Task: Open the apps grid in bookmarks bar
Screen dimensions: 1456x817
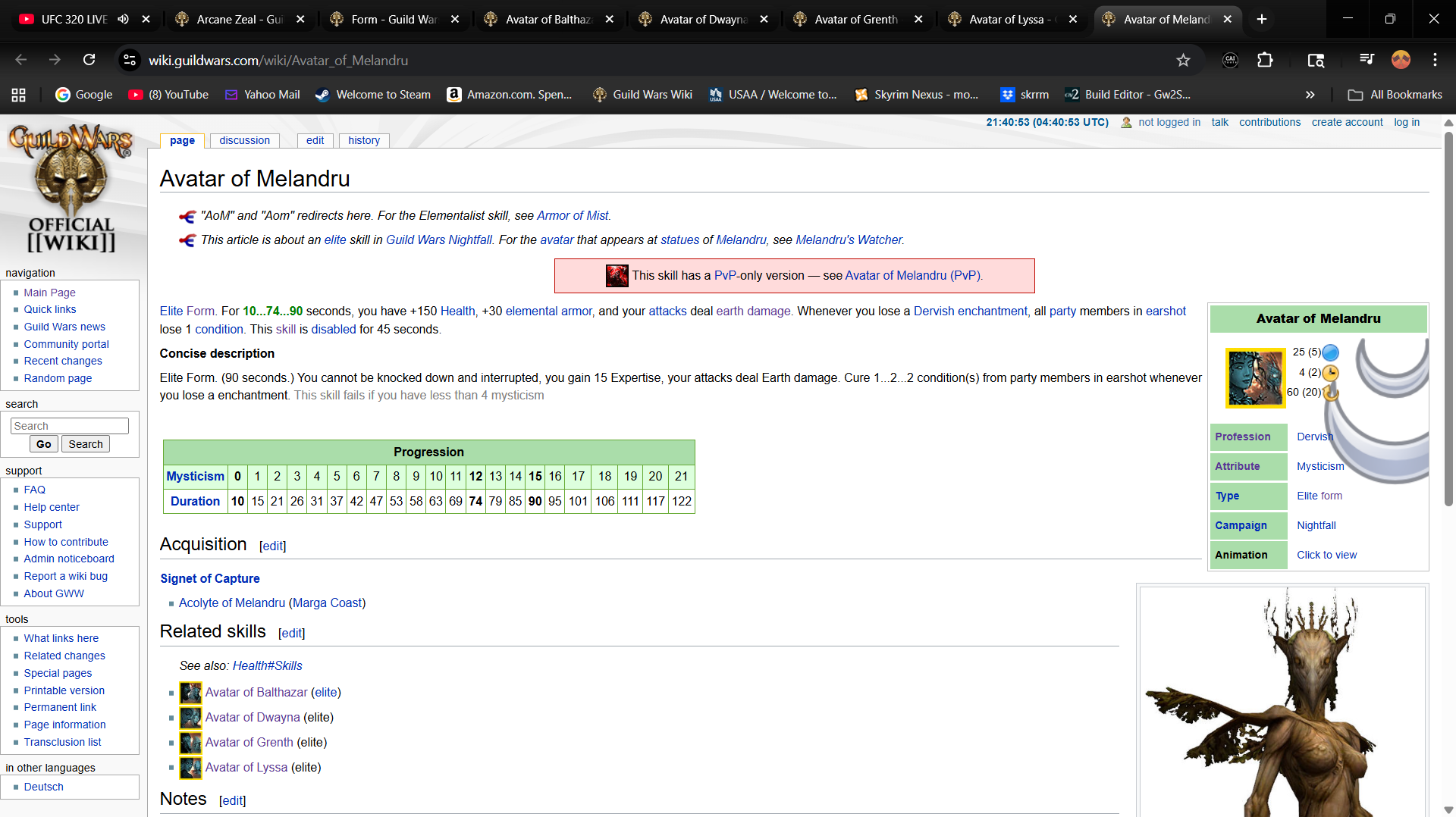Action: [x=19, y=95]
